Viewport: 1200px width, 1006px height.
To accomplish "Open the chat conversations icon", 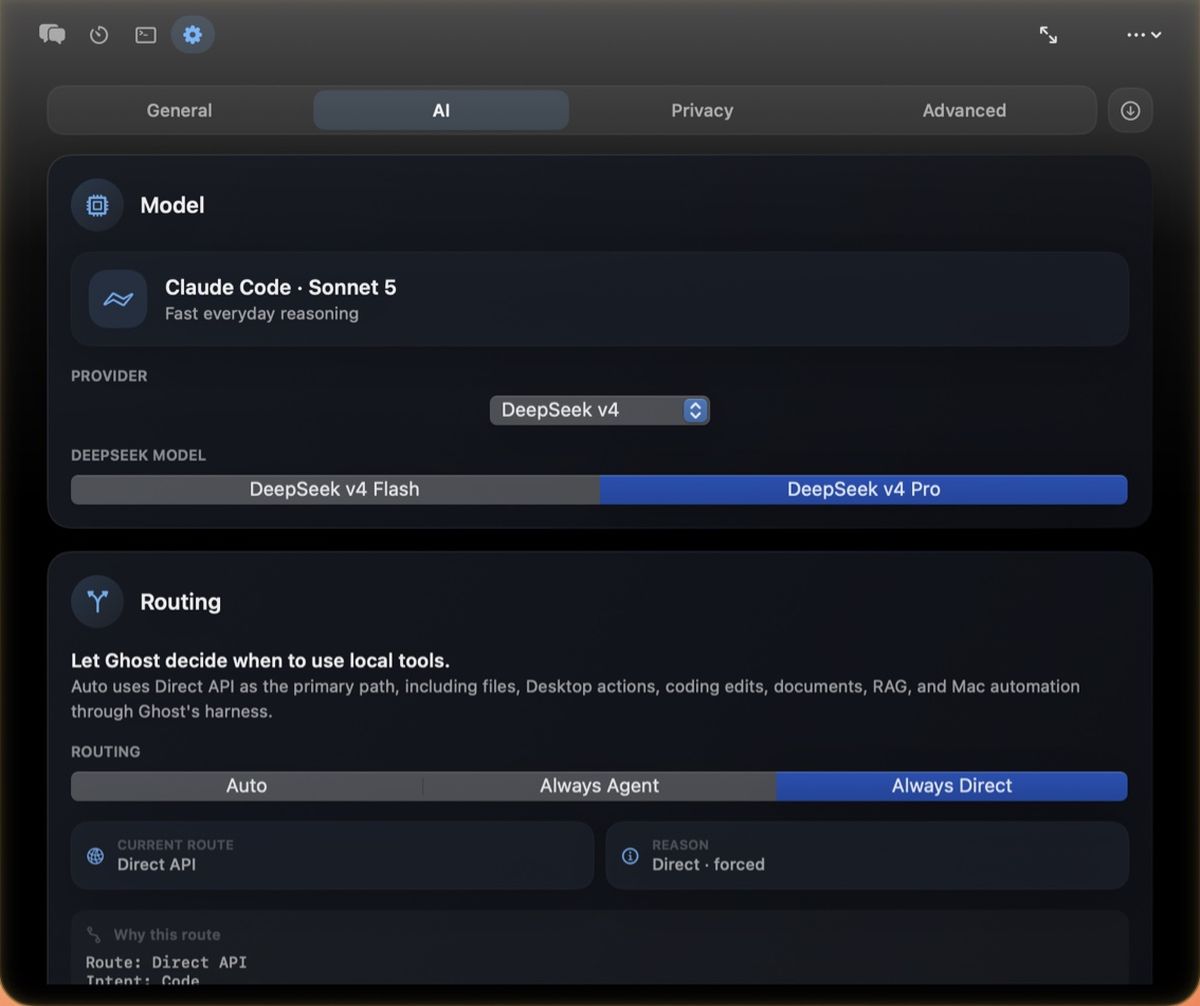I will tap(52, 35).
